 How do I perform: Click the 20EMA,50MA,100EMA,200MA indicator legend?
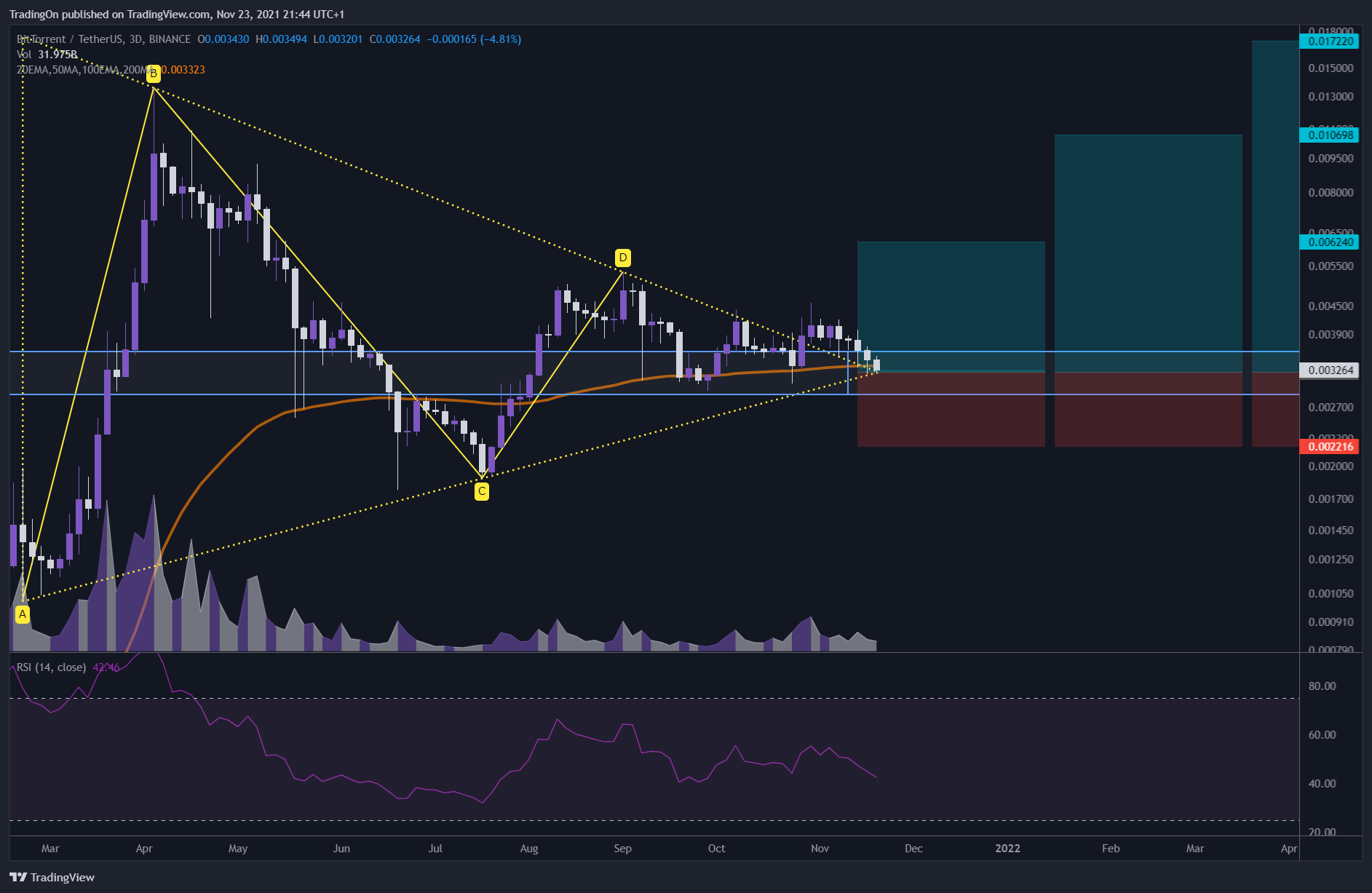coord(85,70)
